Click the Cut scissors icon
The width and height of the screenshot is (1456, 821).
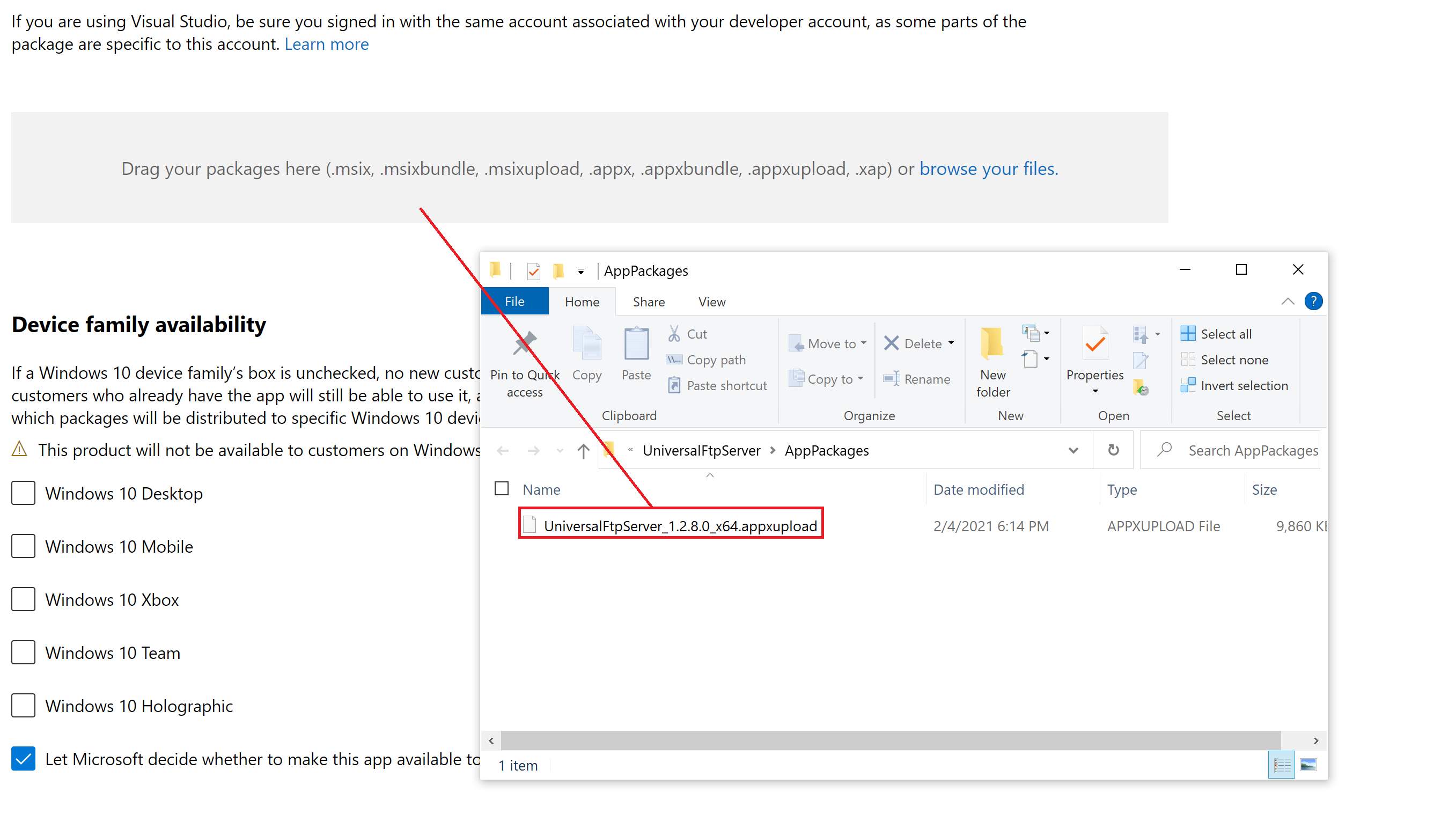tap(674, 334)
